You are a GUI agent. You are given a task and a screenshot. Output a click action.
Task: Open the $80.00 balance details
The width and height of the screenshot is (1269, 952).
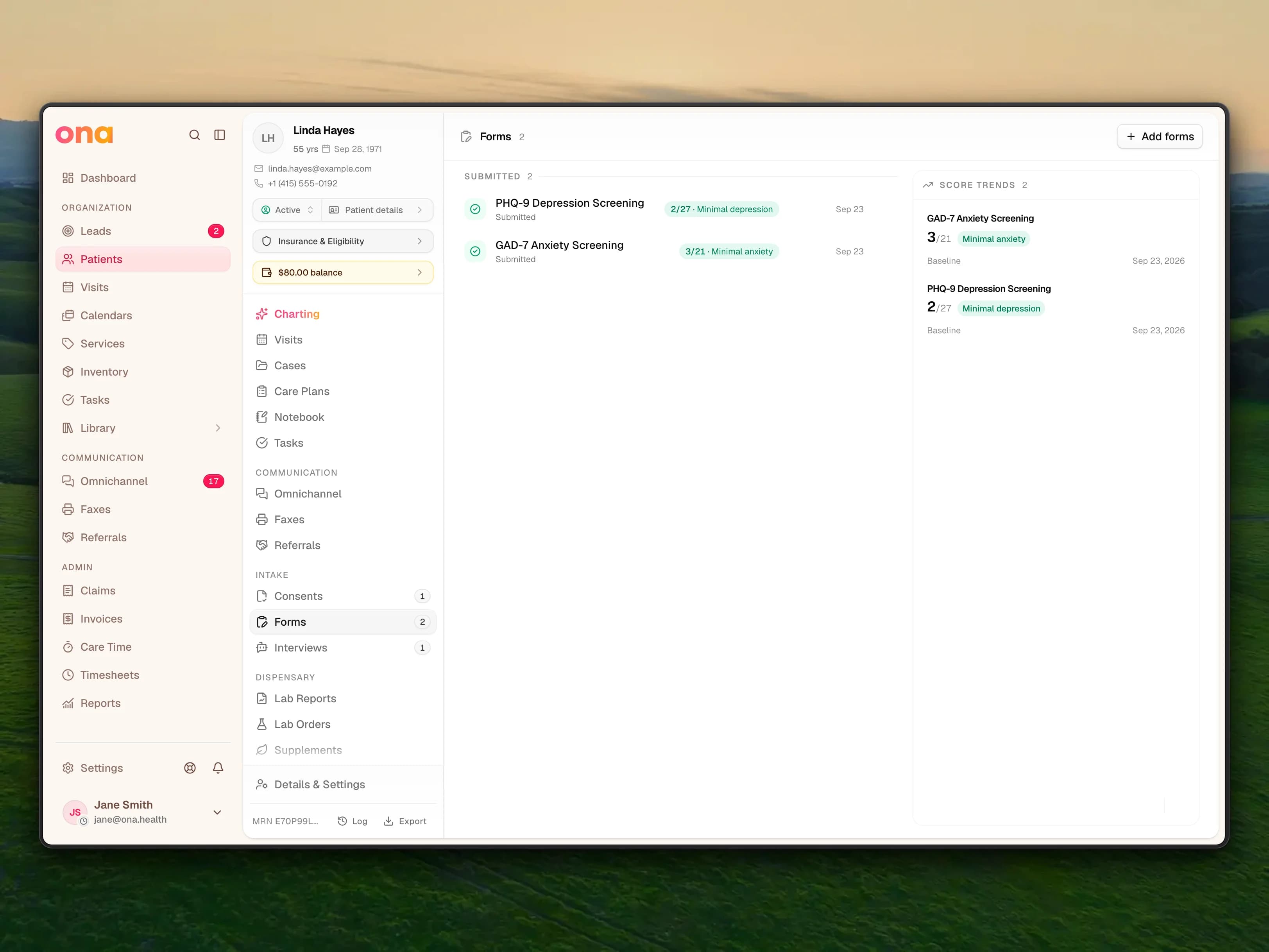pyautogui.click(x=343, y=272)
